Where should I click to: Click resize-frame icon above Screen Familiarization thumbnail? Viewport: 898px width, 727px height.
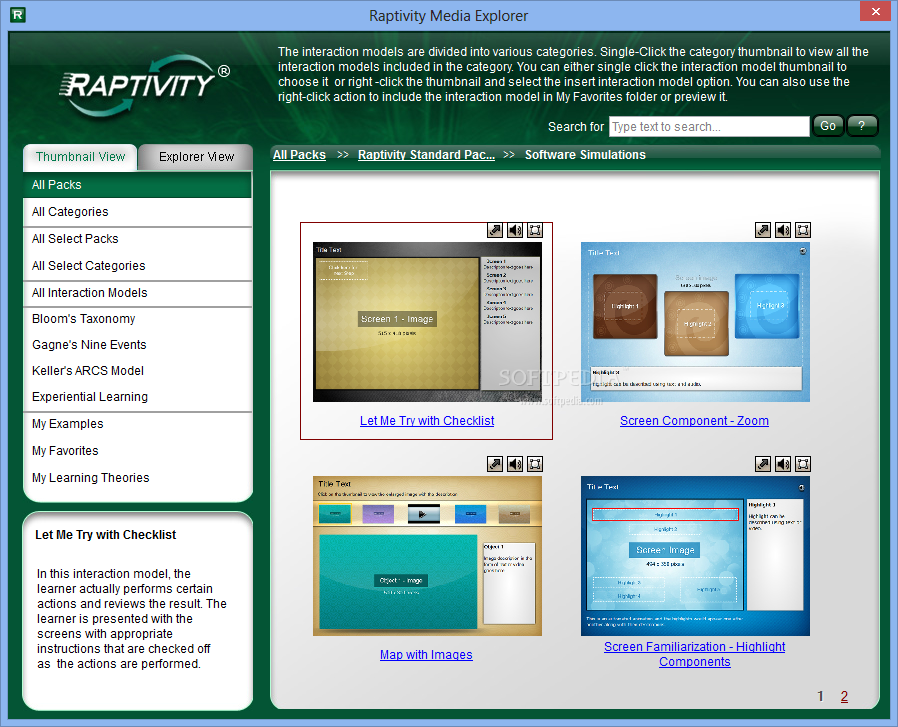coord(803,464)
